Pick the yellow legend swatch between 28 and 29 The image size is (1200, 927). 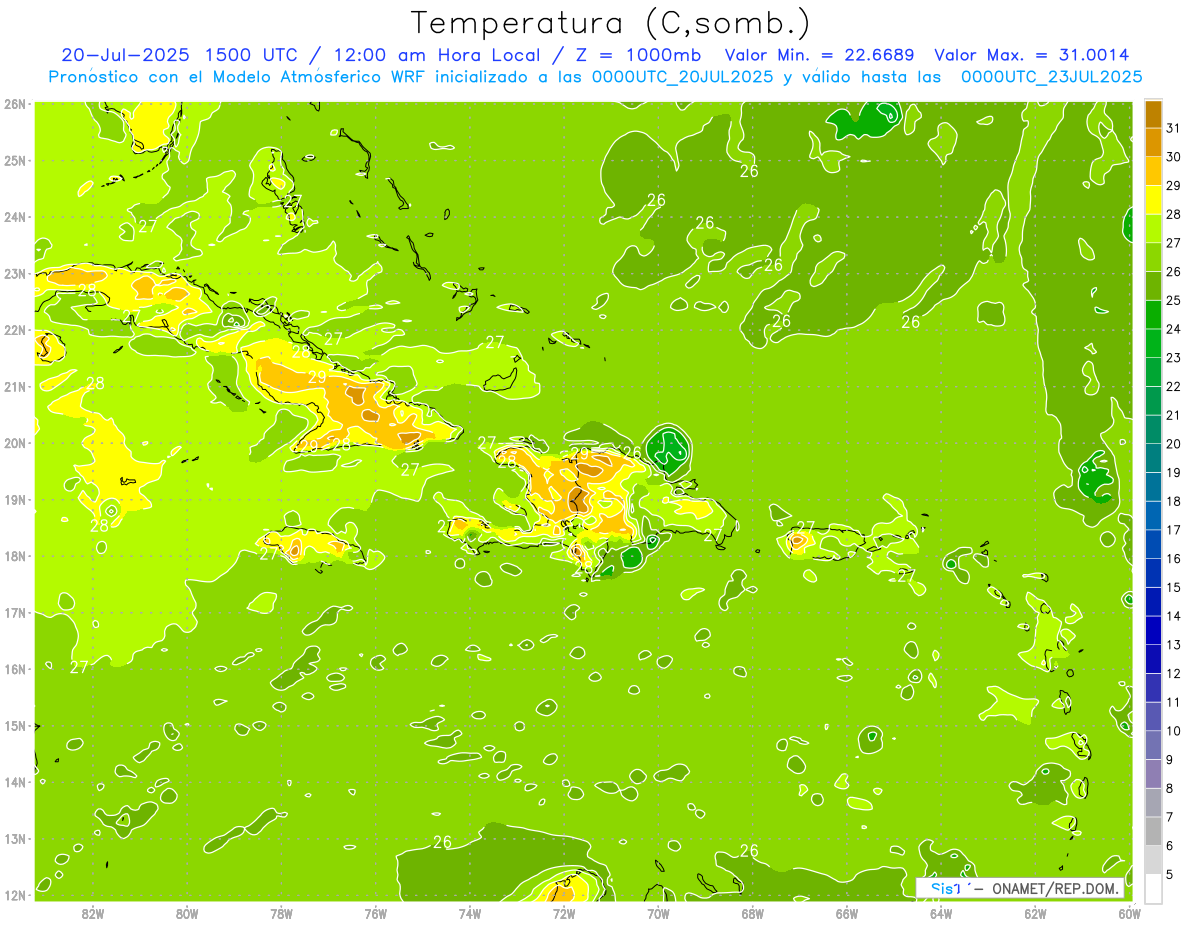[1153, 200]
